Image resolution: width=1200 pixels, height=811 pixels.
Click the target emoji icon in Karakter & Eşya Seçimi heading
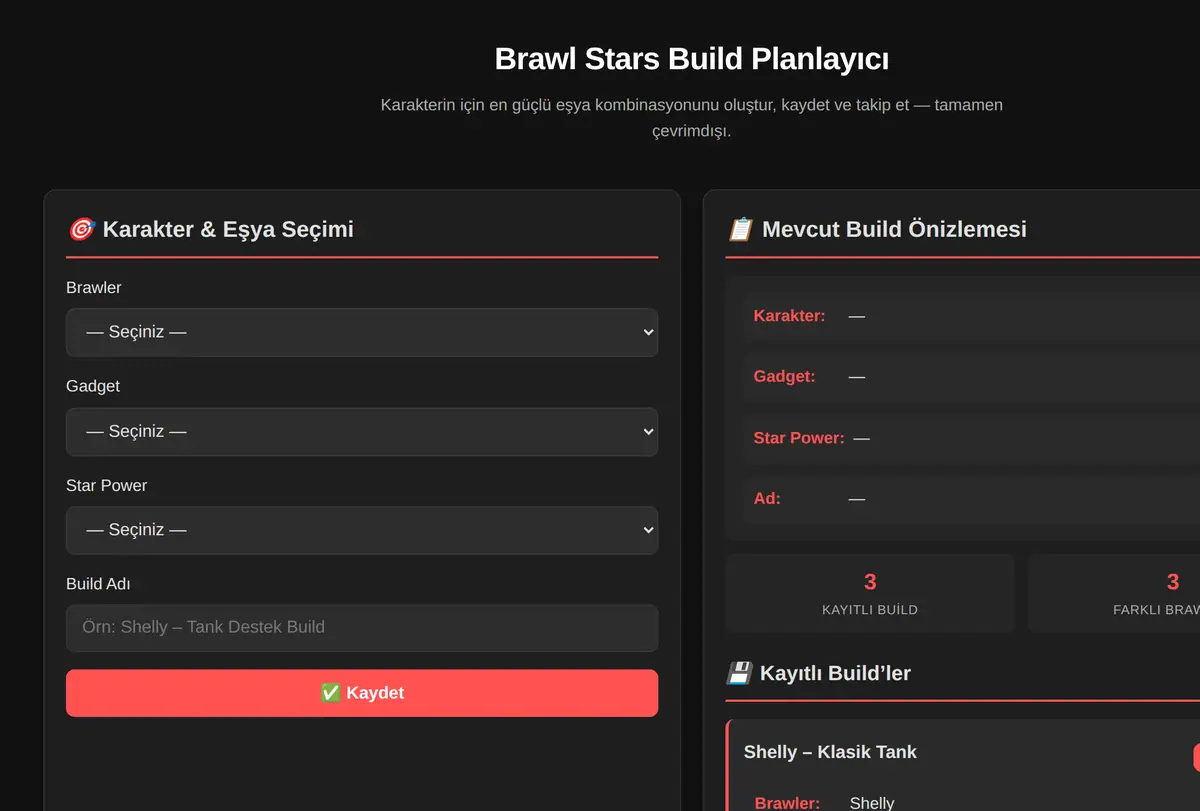(81, 229)
